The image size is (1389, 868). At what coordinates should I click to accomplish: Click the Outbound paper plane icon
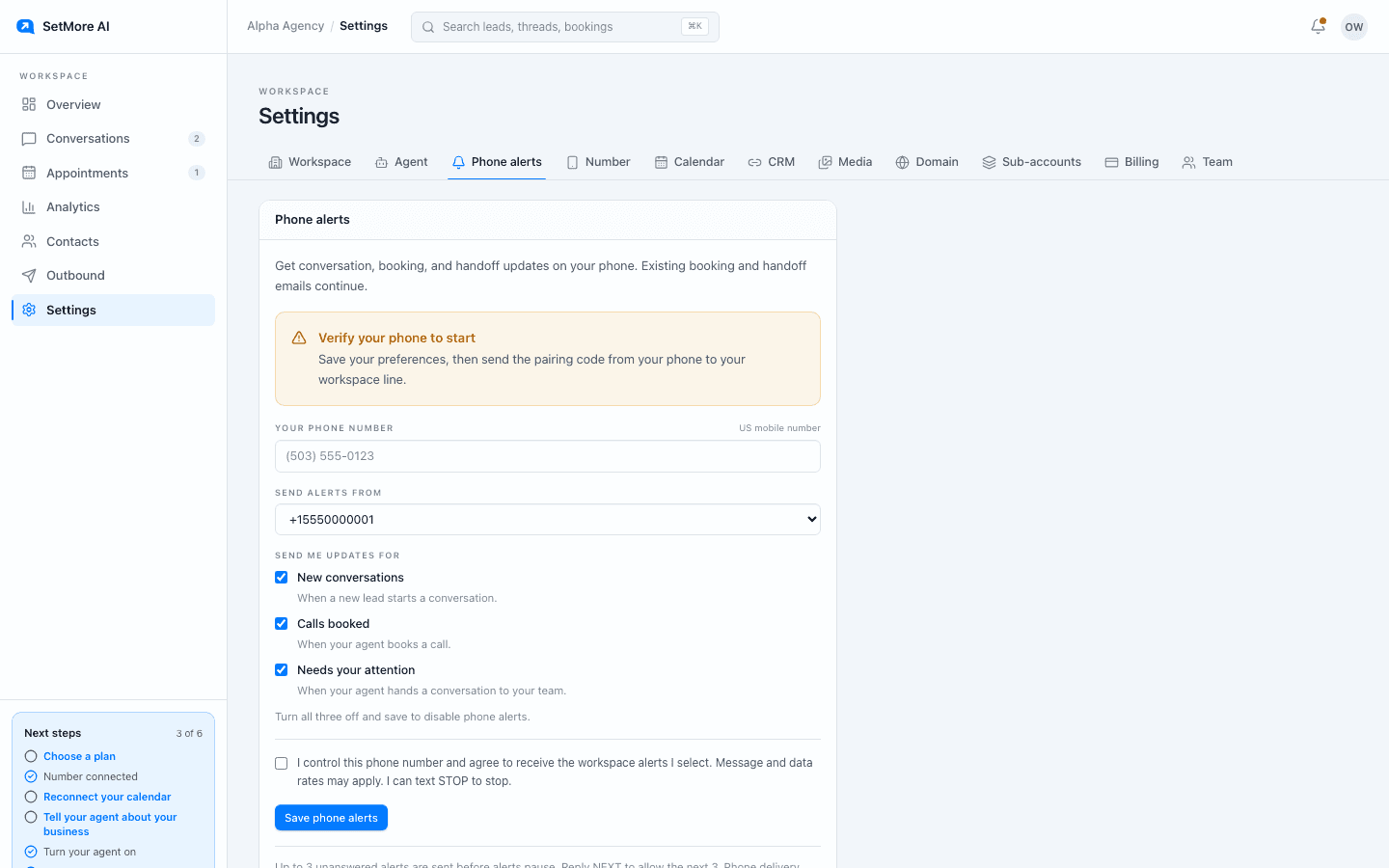tap(29, 276)
